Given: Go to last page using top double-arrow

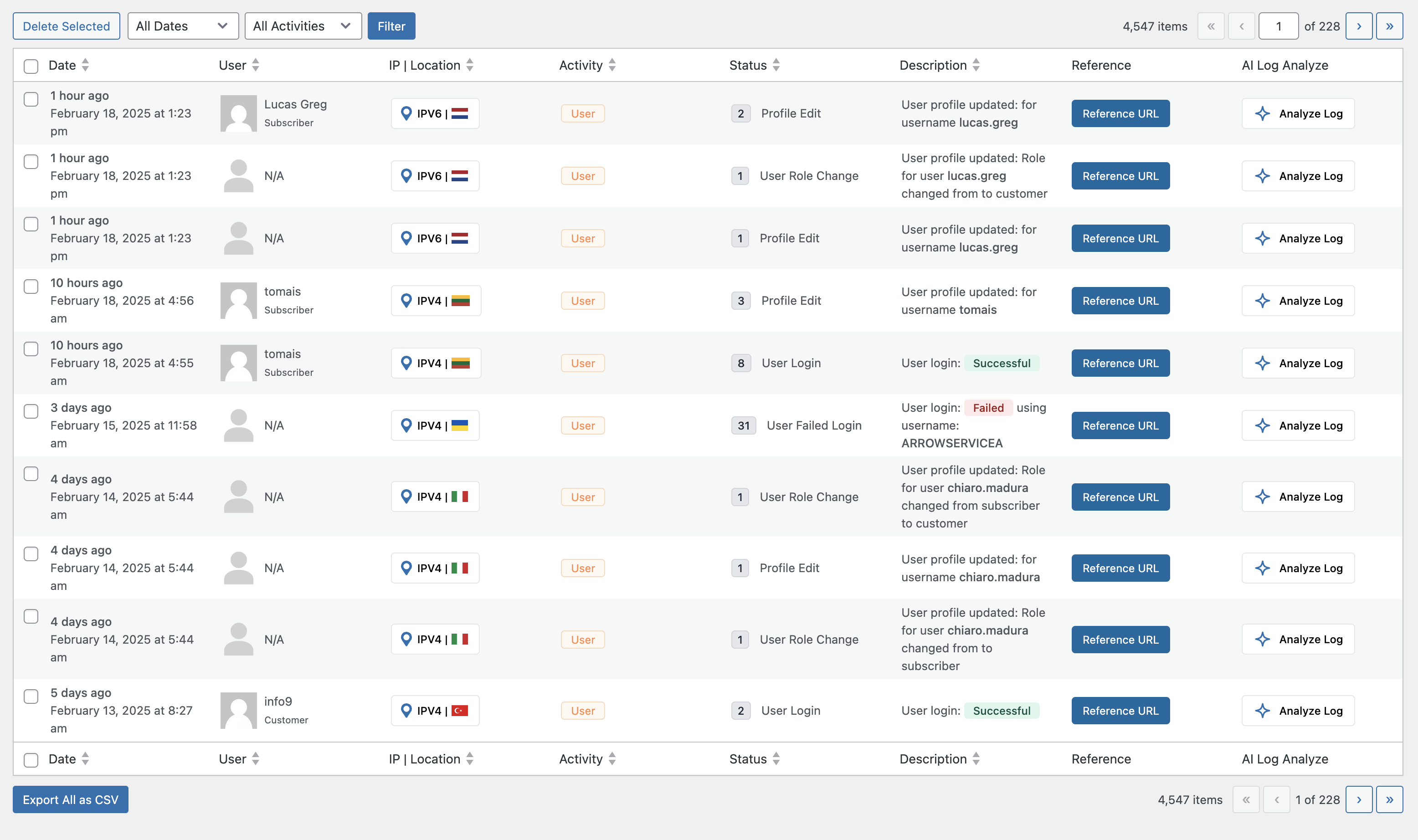Looking at the screenshot, I should (x=1389, y=26).
